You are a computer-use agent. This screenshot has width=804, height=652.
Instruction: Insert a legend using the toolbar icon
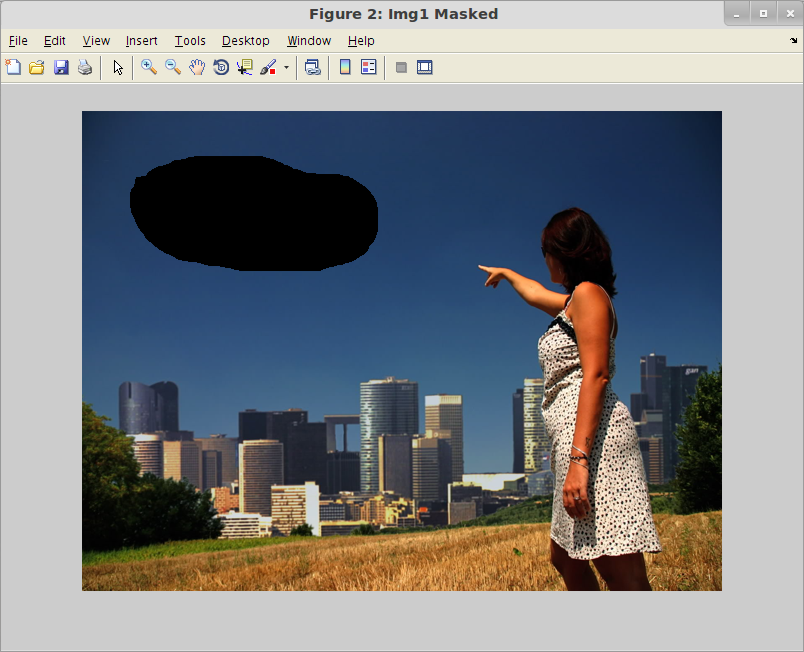click(x=369, y=67)
